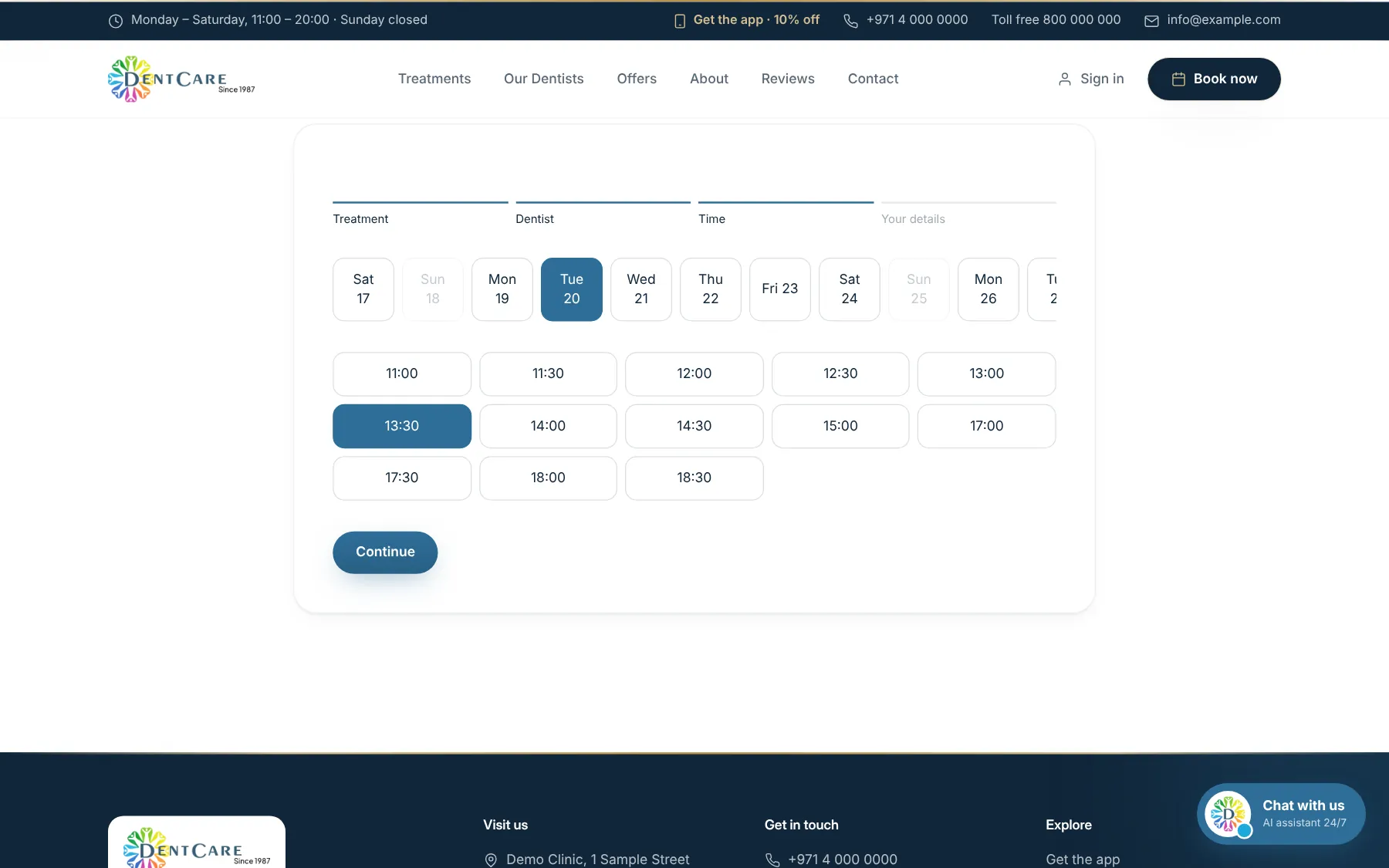The width and height of the screenshot is (1389, 868).
Task: Click Demo Clinic, 1 Sample Street address
Action: pos(598,860)
